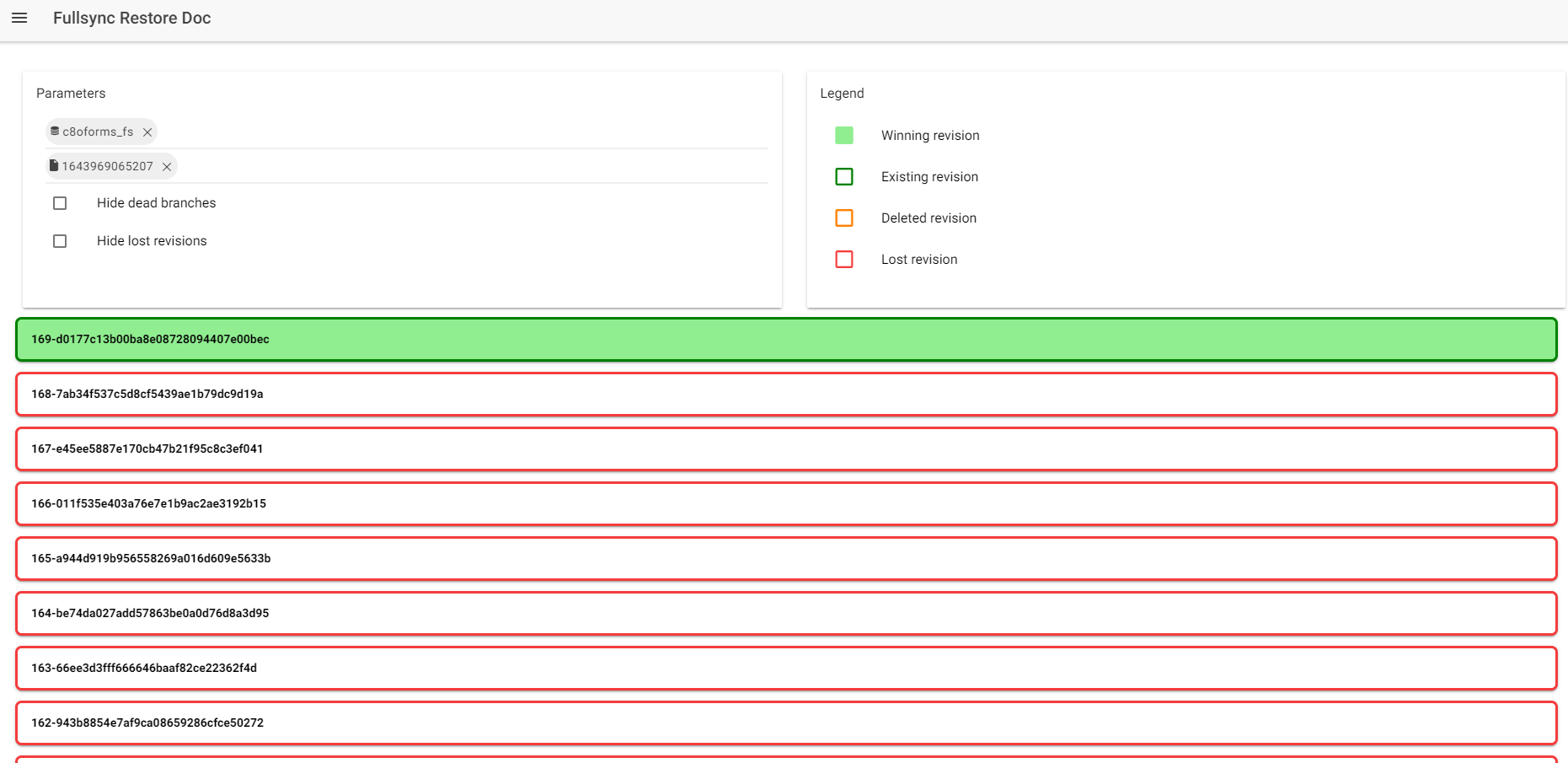Click the document icon in 1643969065207 chip
Screen dimensions: 1568x763
(54, 166)
